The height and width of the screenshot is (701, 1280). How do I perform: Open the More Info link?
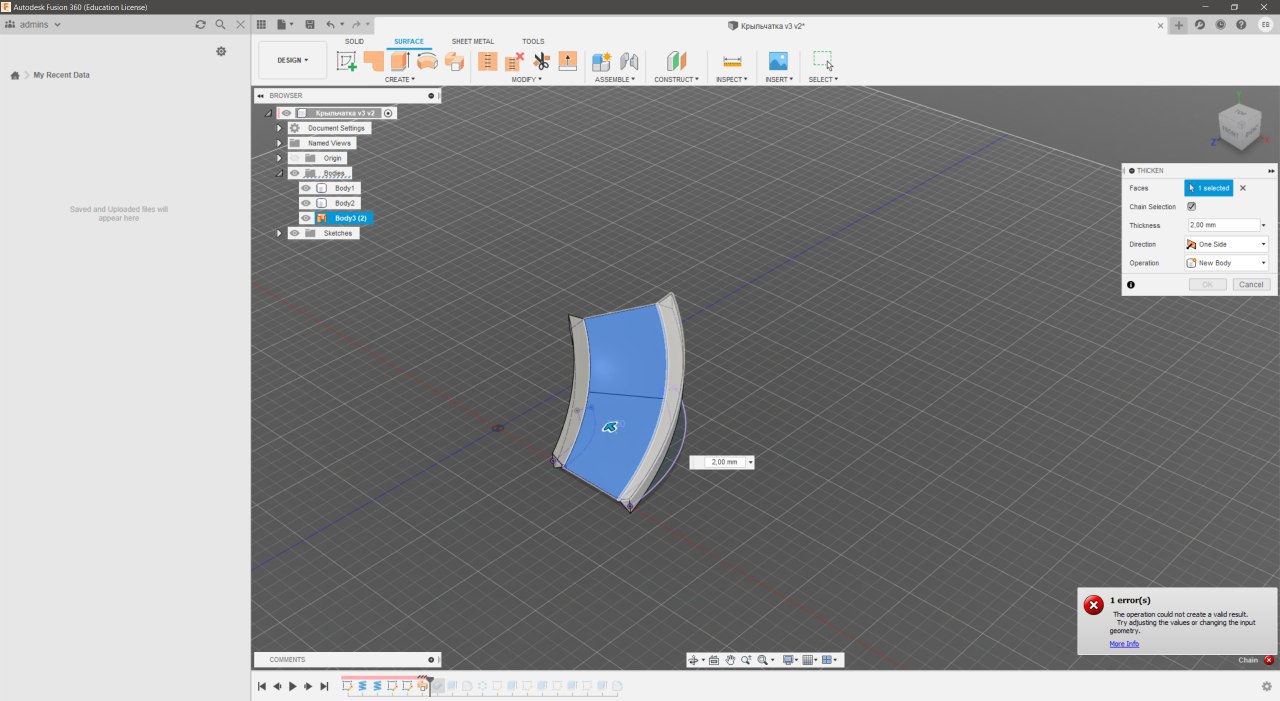pos(1124,644)
